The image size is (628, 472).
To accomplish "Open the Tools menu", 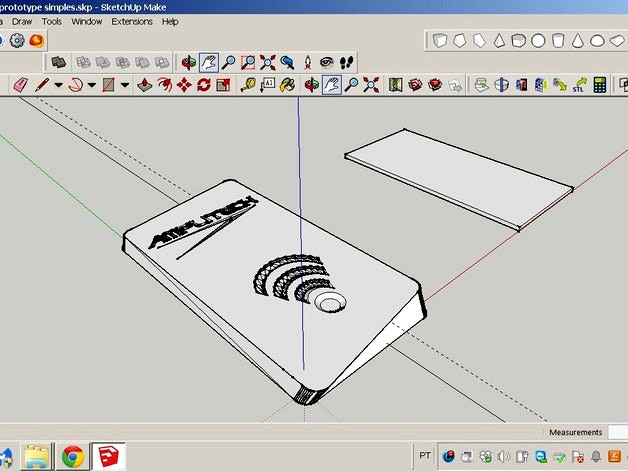I will point(52,22).
